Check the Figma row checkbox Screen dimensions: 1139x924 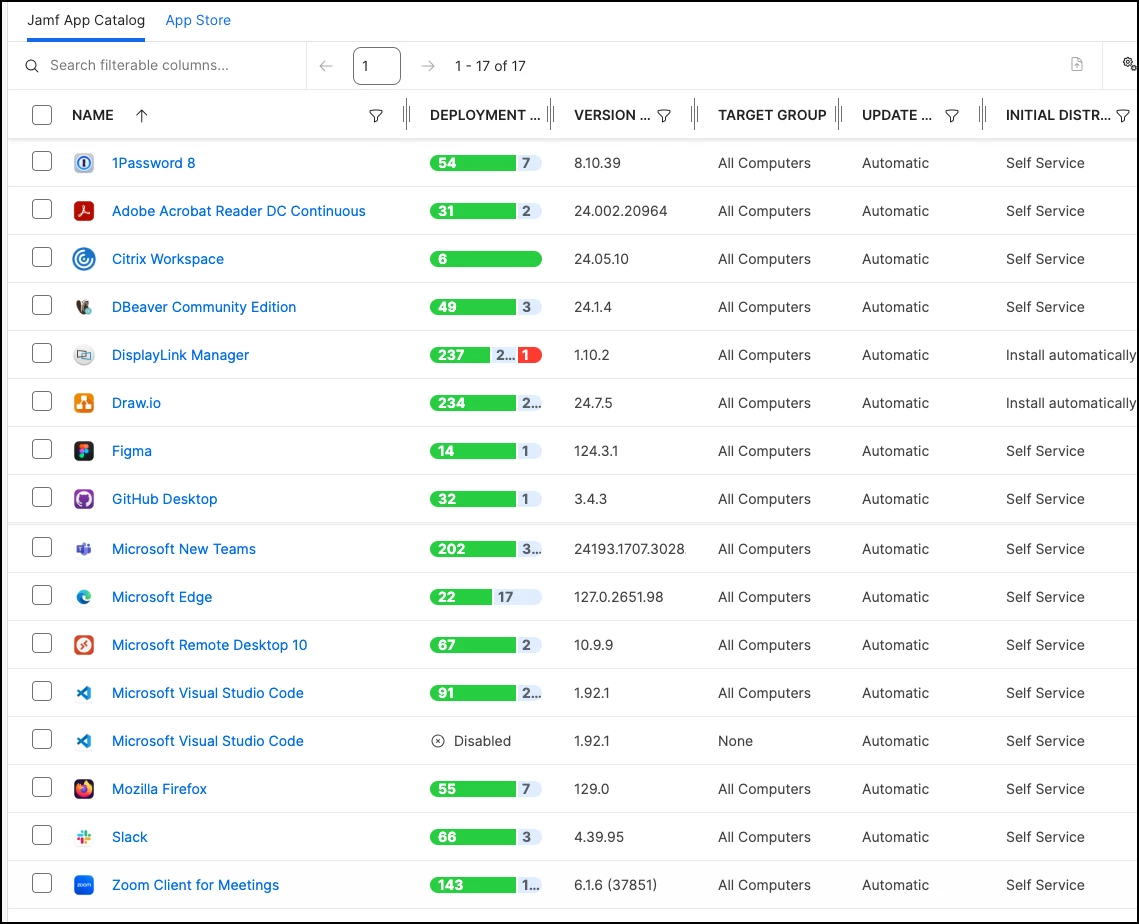tap(42, 449)
